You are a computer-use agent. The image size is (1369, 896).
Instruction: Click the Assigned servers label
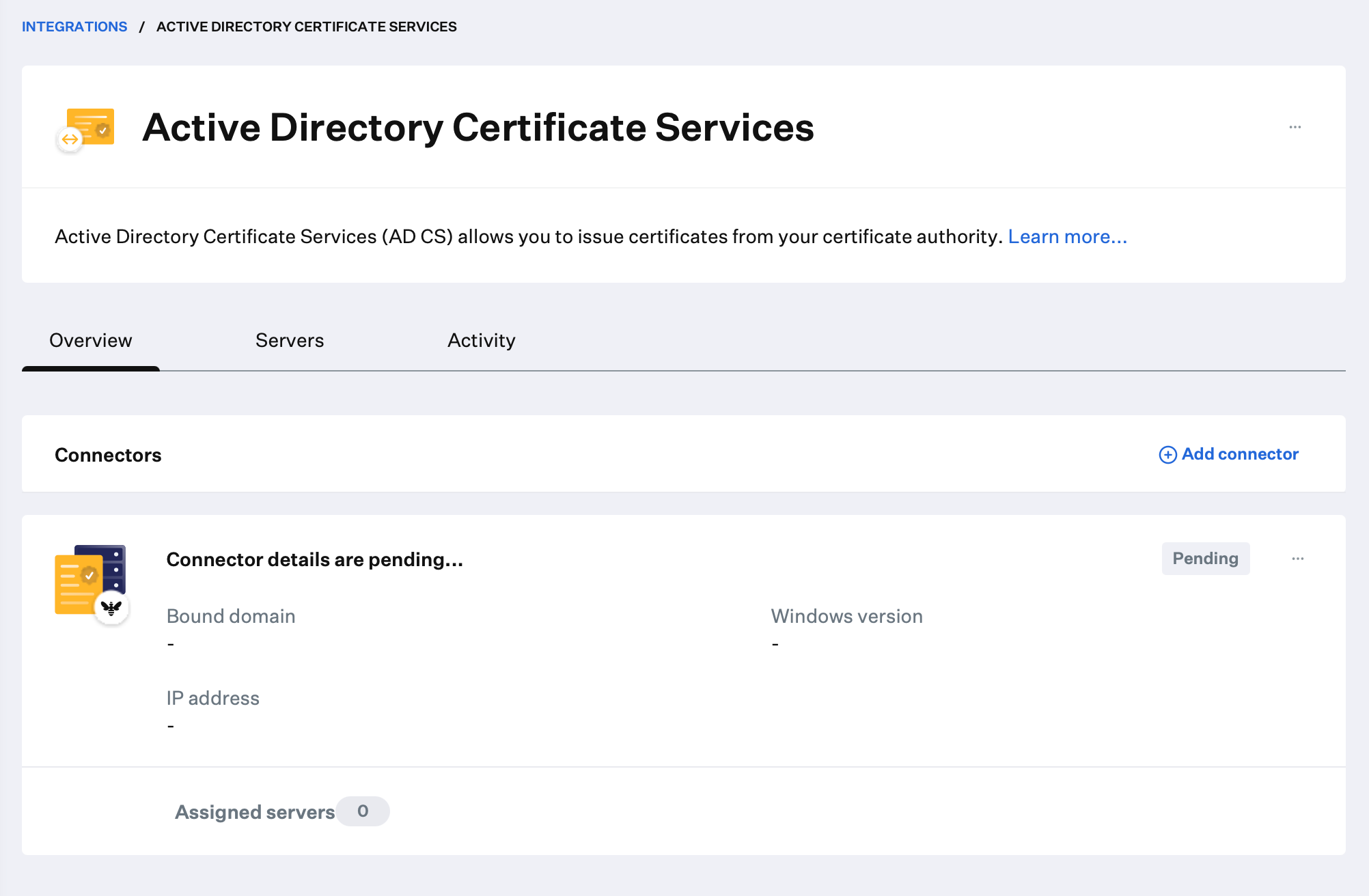coord(255,812)
